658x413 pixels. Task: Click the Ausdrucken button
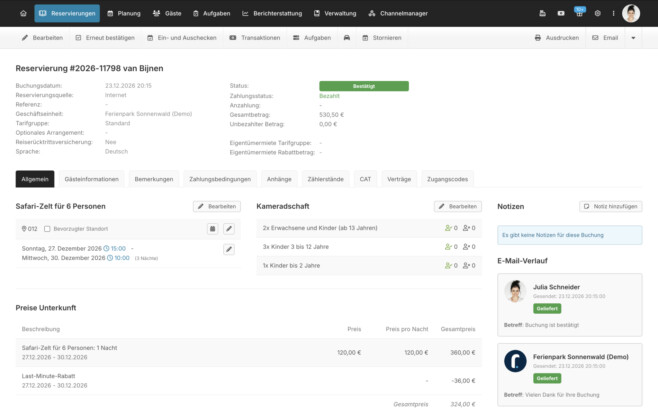(557, 38)
